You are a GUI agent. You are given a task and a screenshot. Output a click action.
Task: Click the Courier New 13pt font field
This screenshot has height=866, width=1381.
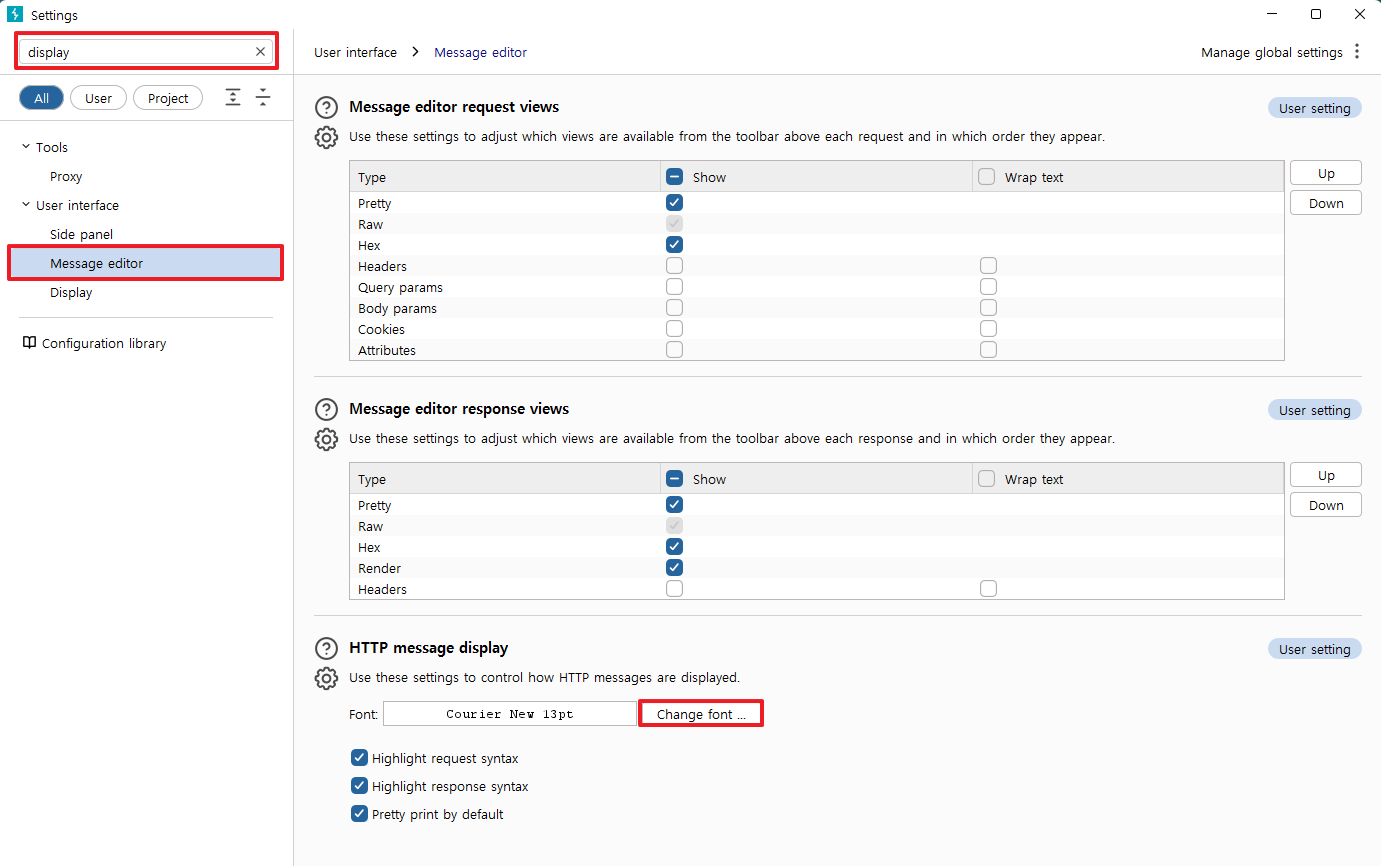(x=510, y=714)
